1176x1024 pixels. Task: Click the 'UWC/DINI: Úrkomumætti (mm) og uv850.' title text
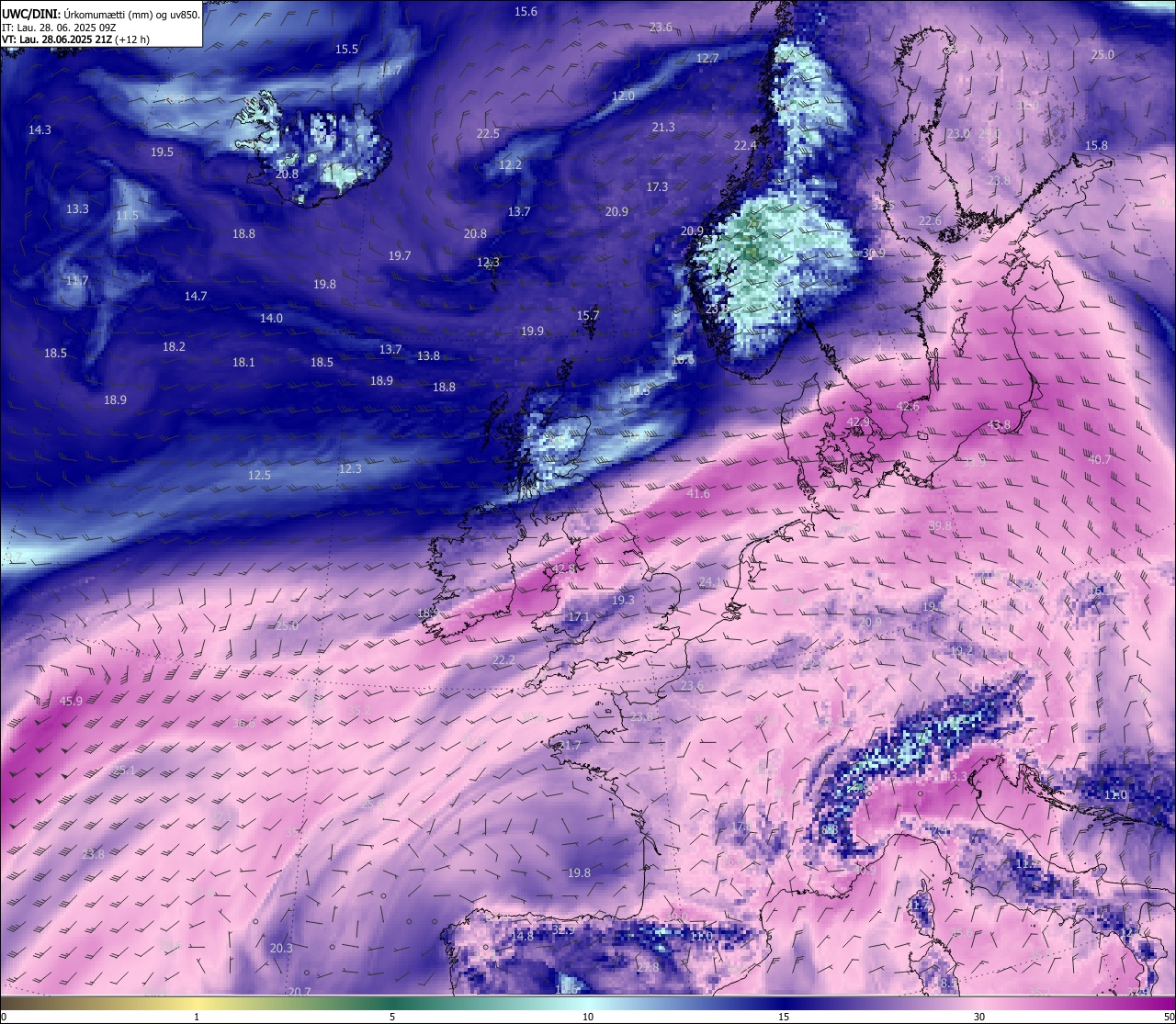coord(101,14)
